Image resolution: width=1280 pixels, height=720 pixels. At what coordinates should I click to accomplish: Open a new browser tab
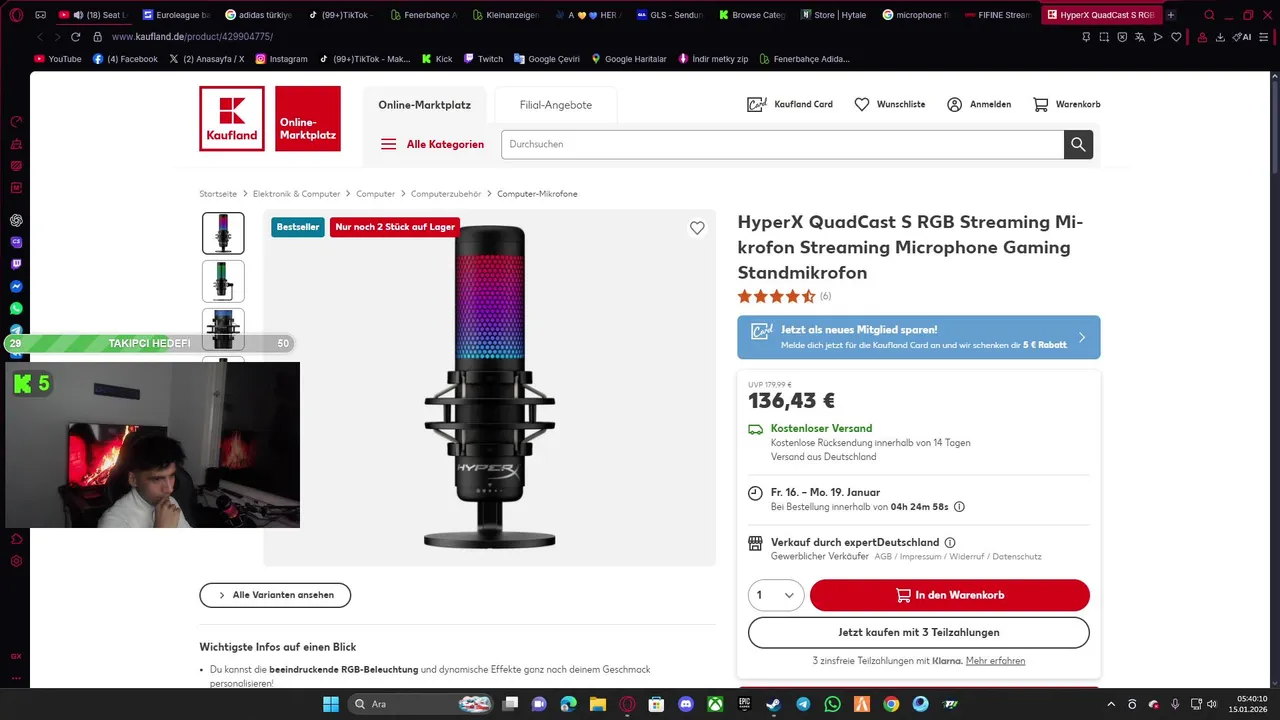(1171, 15)
